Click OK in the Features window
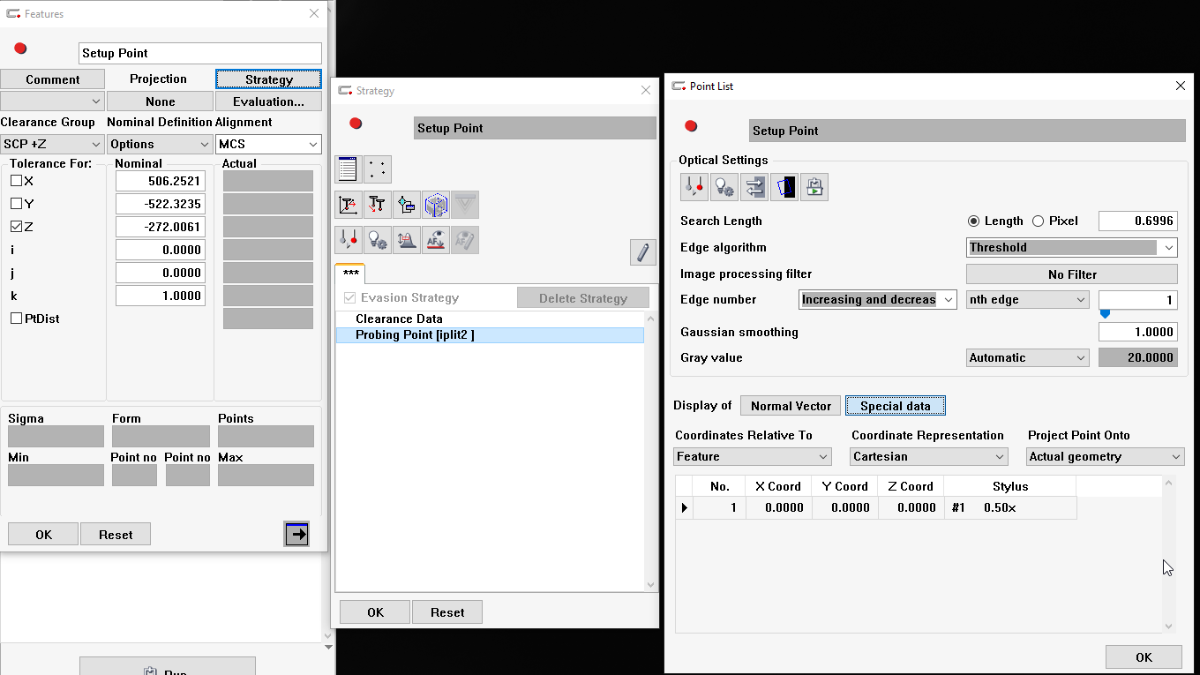The height and width of the screenshot is (675, 1200). pos(43,534)
